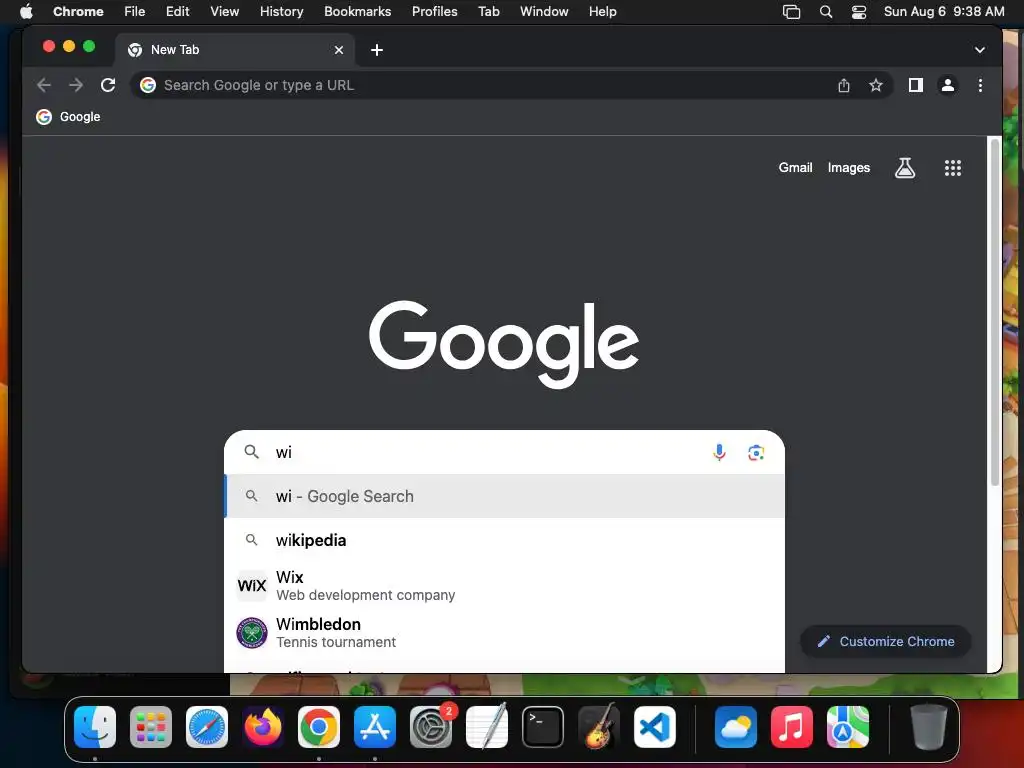
Task: Select the Wimbledon suggestion
Action: click(x=504, y=632)
